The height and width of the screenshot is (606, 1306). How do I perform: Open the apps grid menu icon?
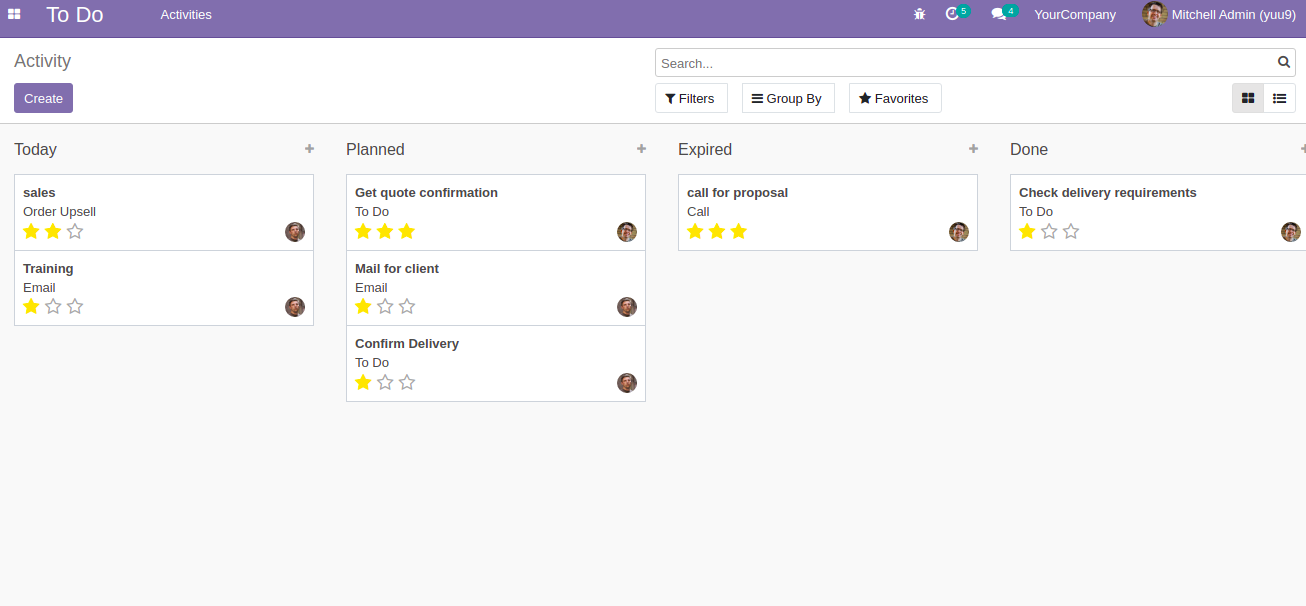click(x=14, y=14)
